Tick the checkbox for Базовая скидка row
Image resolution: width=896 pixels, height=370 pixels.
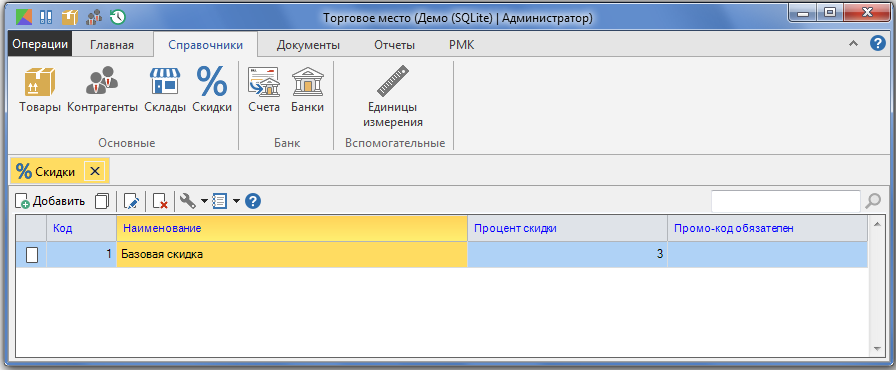(32, 255)
